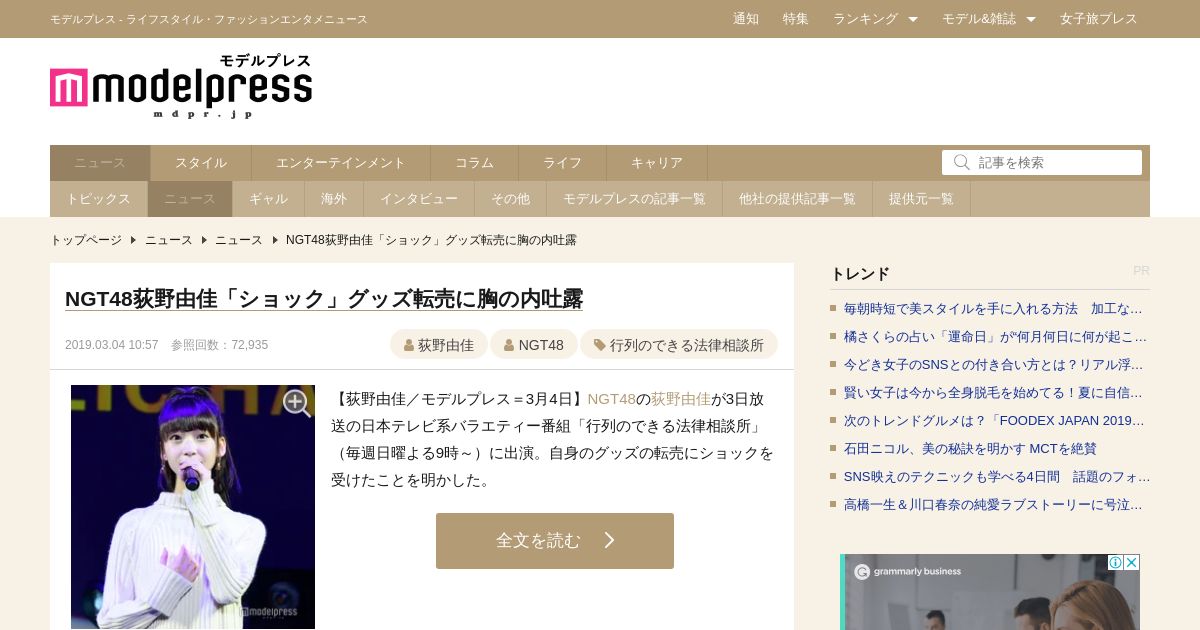
Task: Click the modelpress logo
Action: click(181, 86)
